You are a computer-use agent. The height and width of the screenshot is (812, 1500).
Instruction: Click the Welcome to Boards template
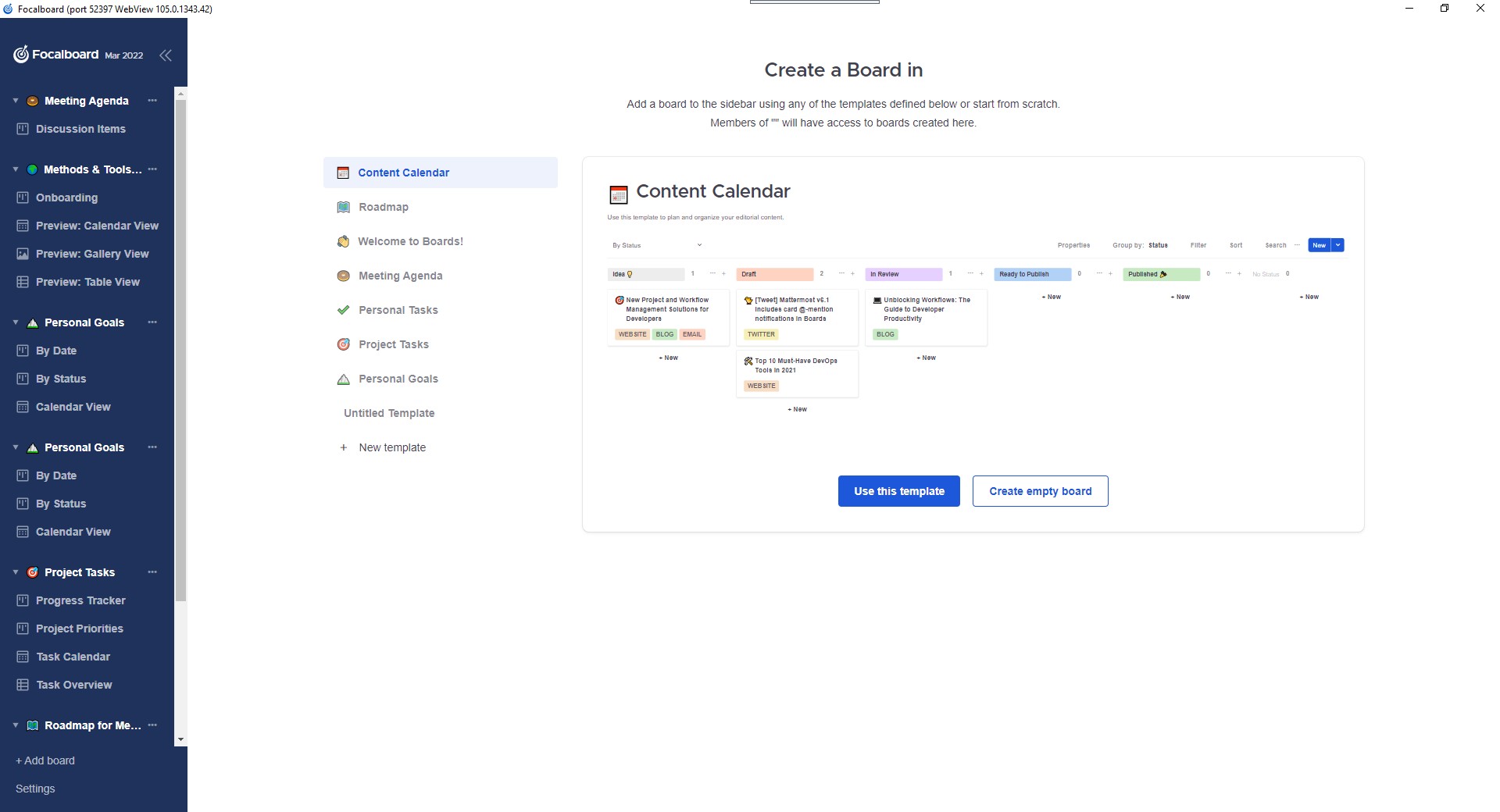click(409, 241)
